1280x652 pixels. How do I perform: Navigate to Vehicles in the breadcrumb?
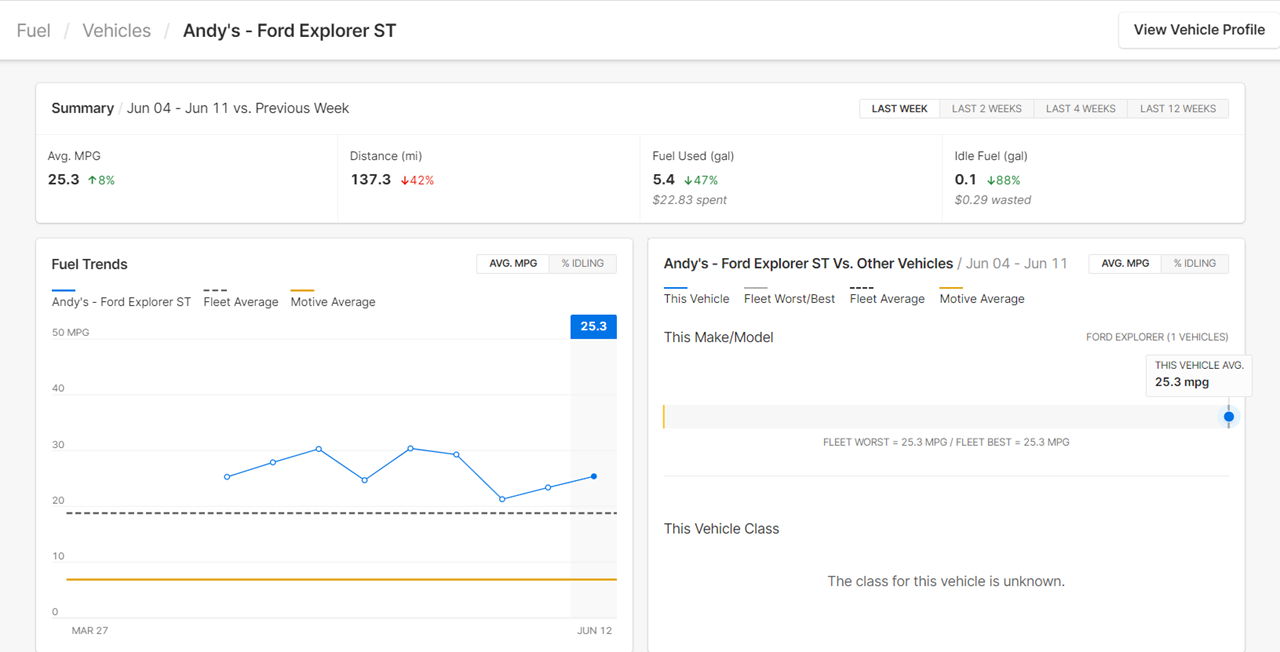coord(116,31)
